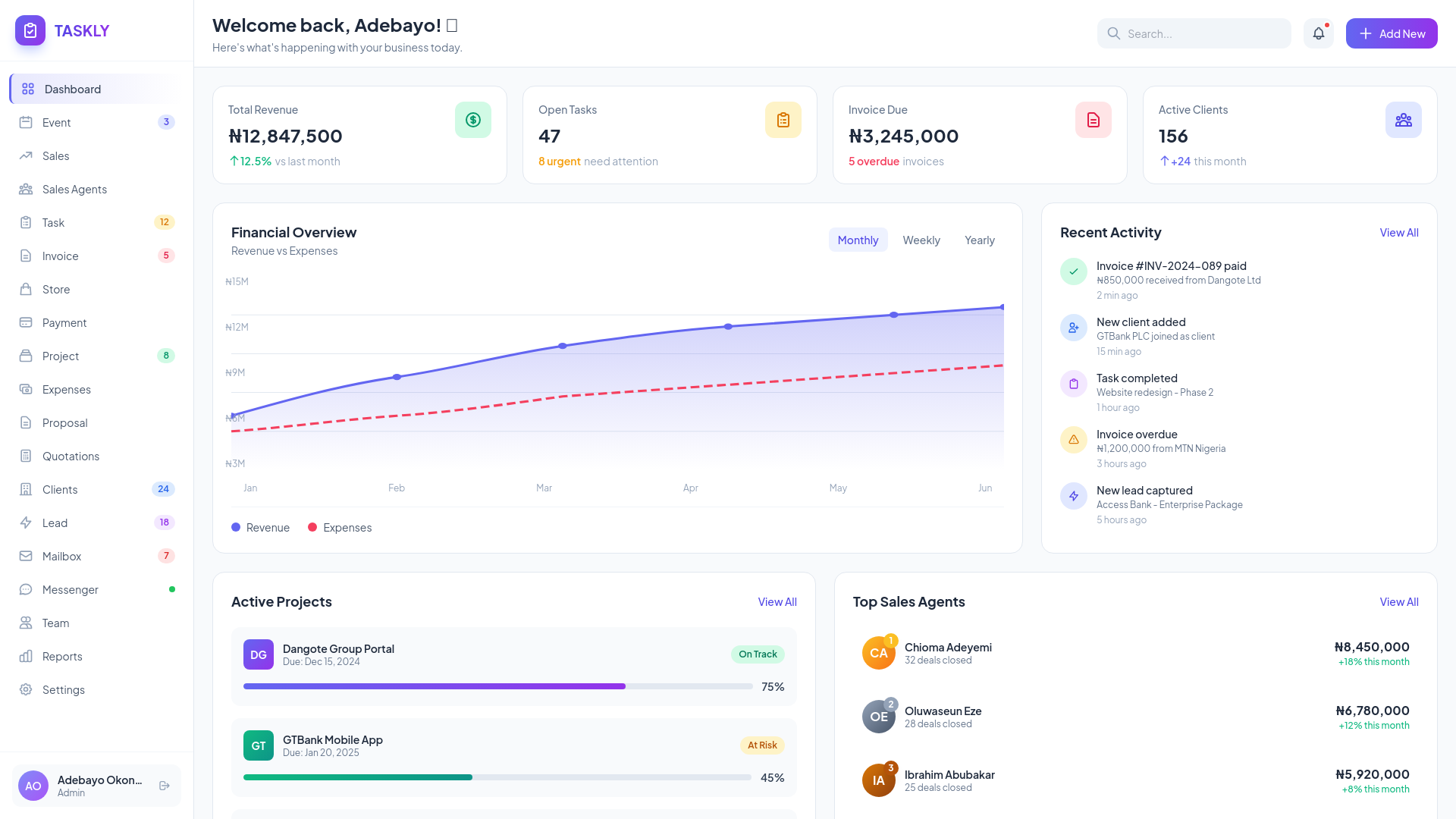
Task: Open Sales Agents in the sidebar
Action: coord(74,190)
